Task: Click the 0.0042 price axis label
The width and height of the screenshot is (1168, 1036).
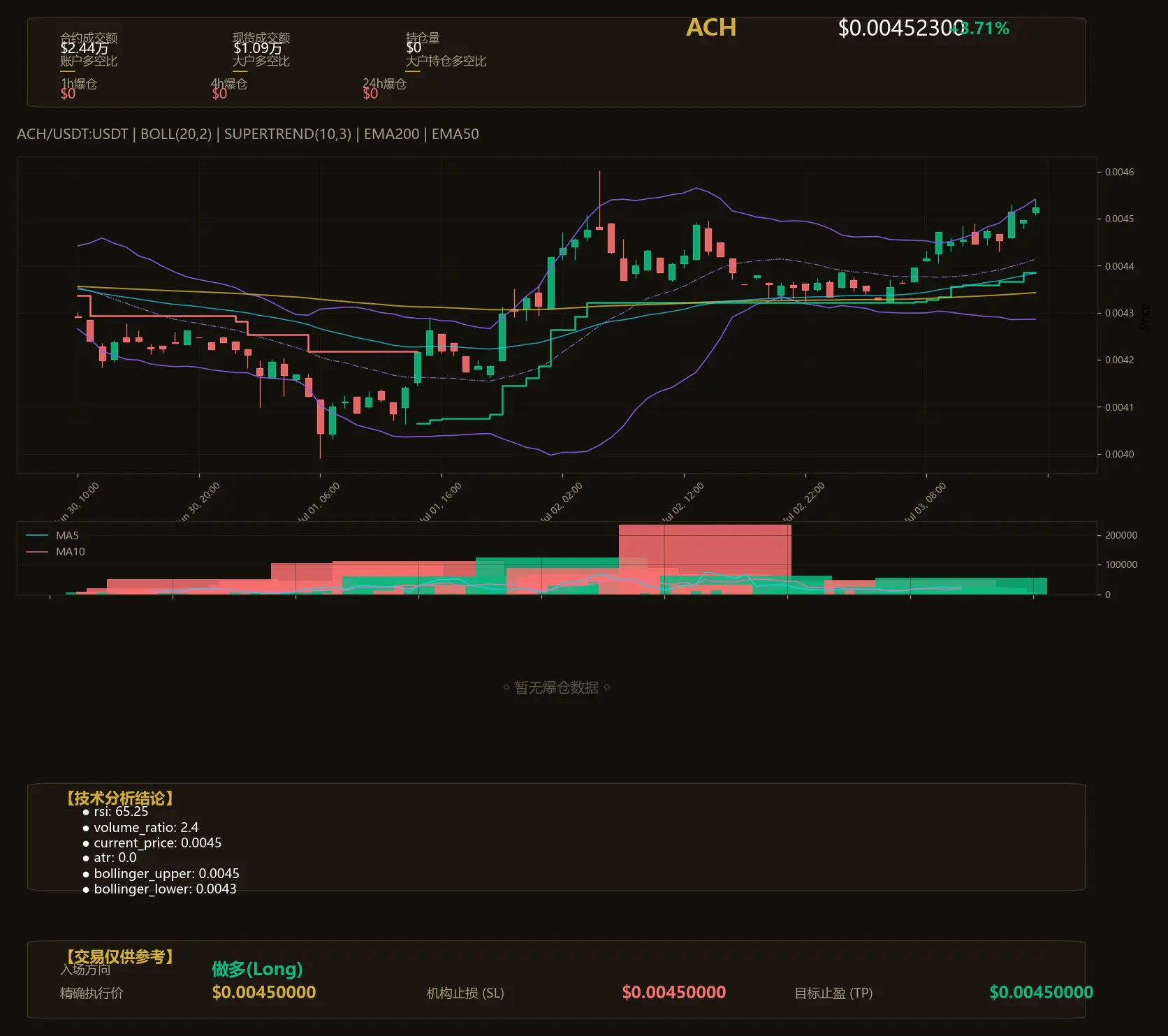Action: [1119, 360]
